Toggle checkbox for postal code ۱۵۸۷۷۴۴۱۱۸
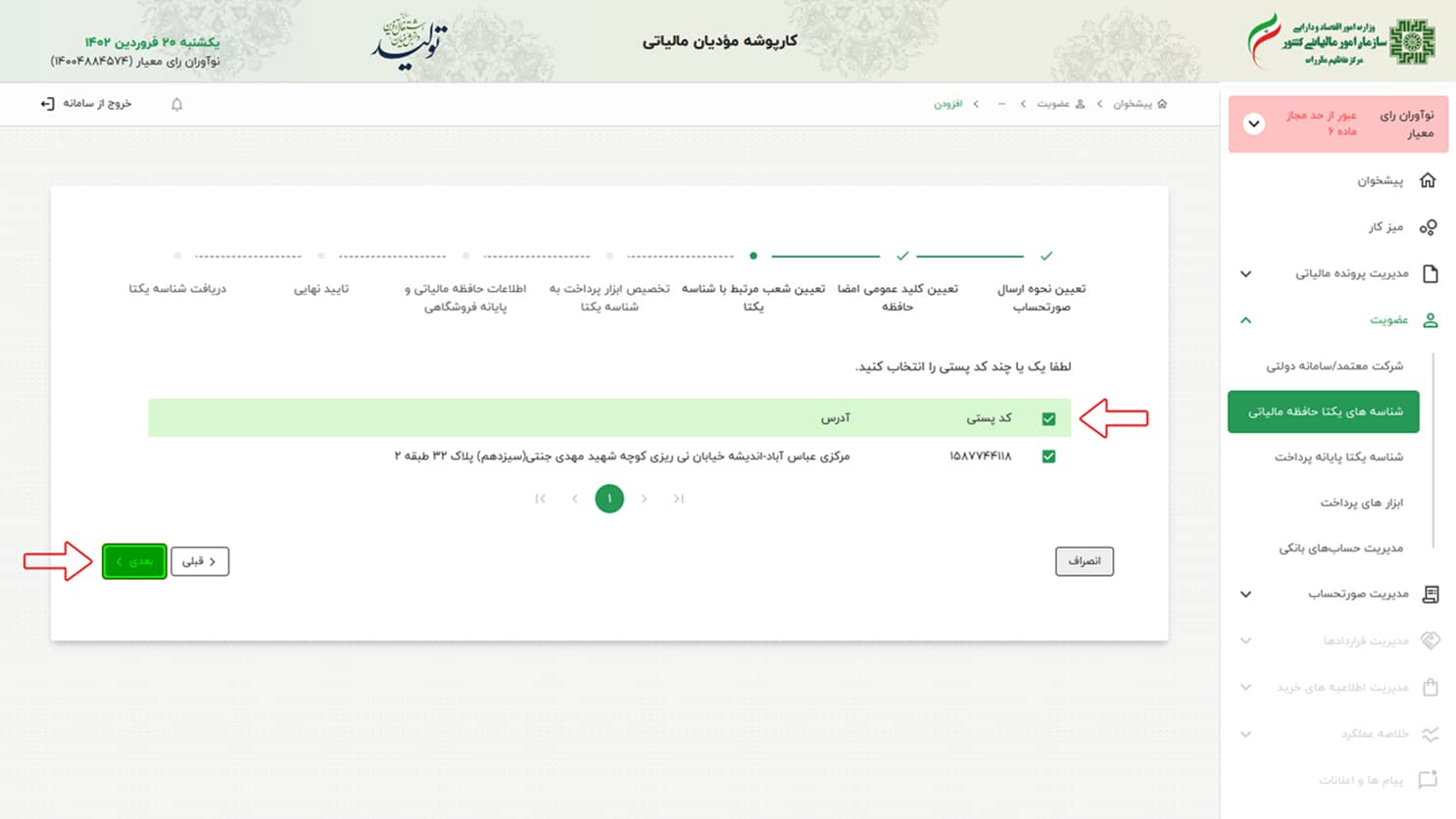The height and width of the screenshot is (819, 1456). coord(1048,457)
